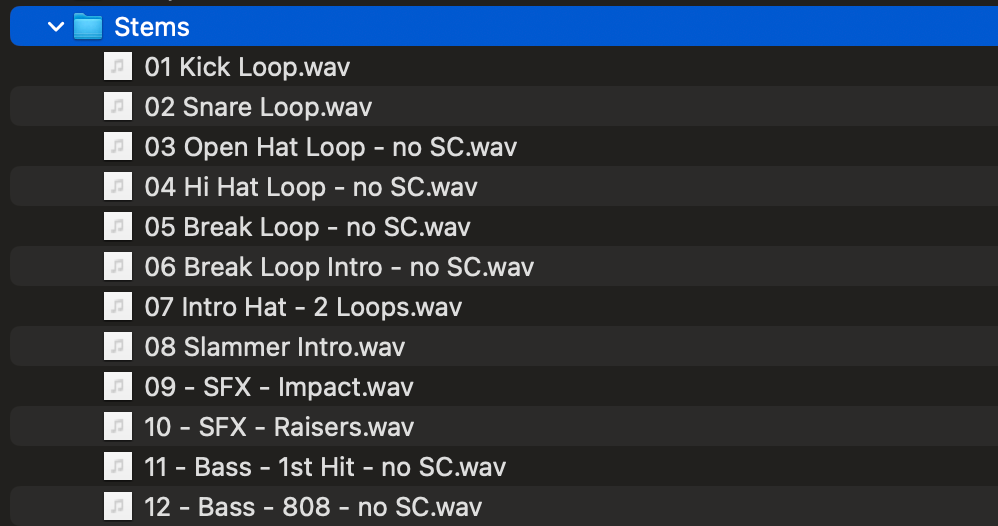Click the file icon for 12 Bass 808
Image resolution: width=998 pixels, height=526 pixels.
118,507
